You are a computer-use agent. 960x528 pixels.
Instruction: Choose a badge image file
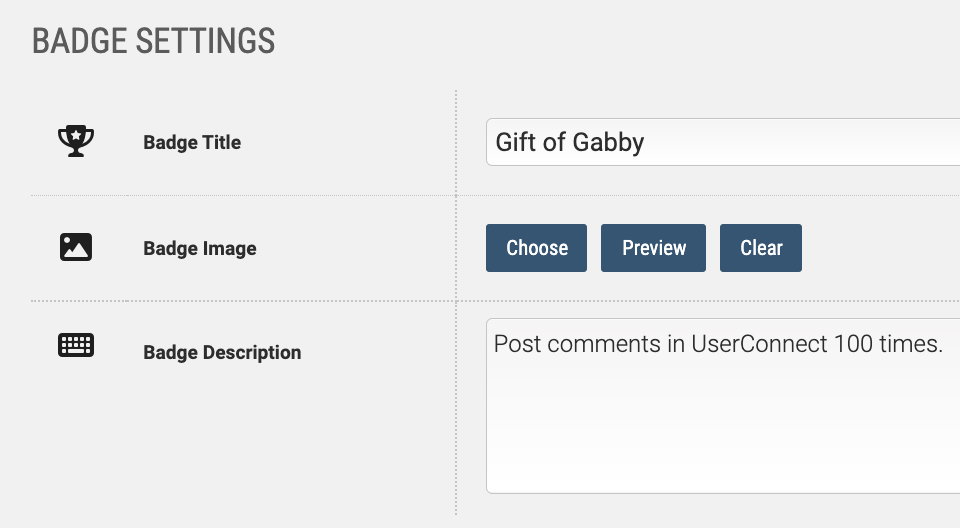coord(536,248)
